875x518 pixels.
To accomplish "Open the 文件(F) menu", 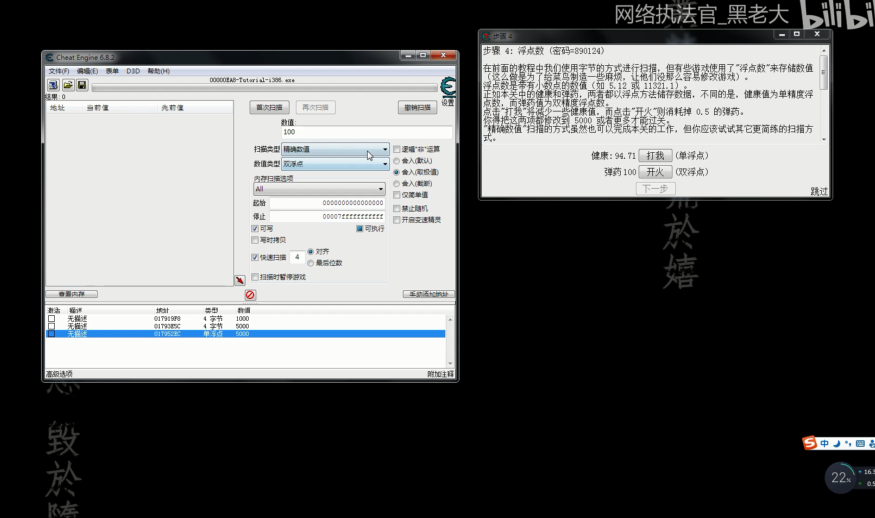I will 58,71.
